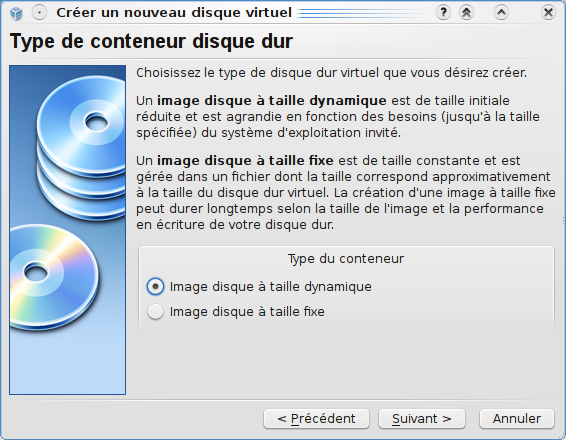Click the stacked blue disks illustration
This screenshot has height=440, width=566.
pos(81,148)
